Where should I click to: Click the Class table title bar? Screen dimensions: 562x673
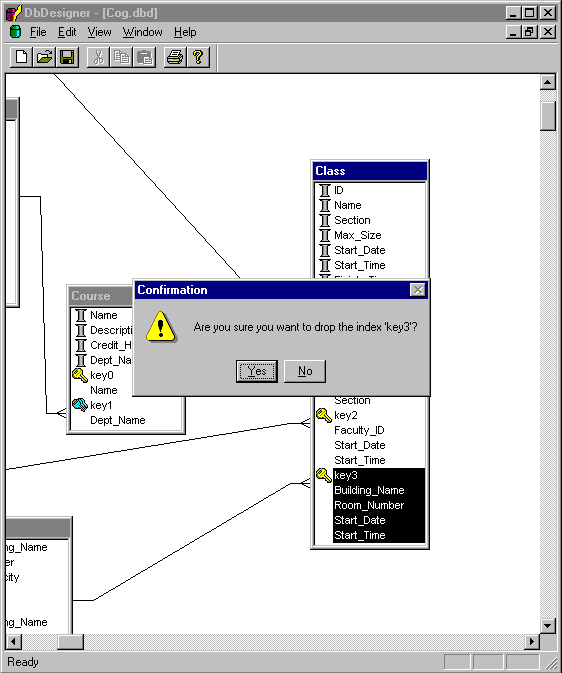point(370,171)
